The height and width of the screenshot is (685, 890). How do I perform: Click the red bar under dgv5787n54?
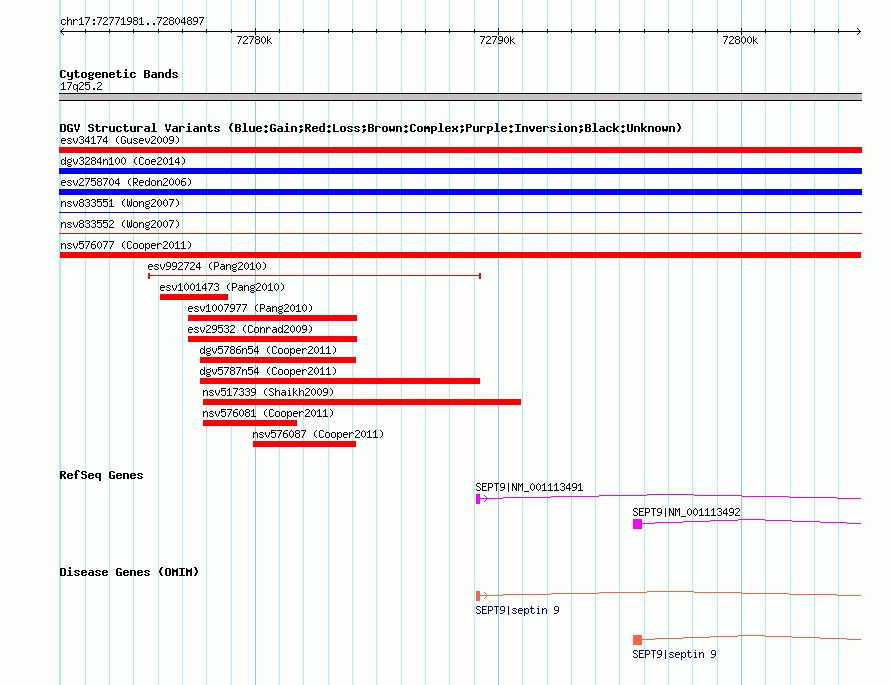coord(340,381)
